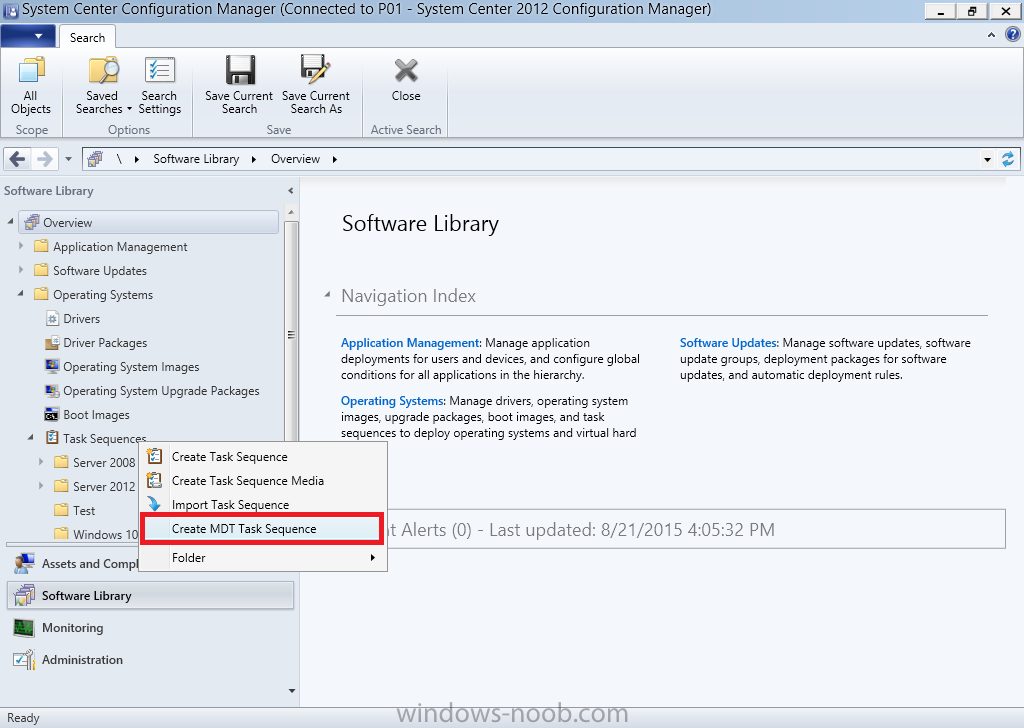Close the active search with Close icon
This screenshot has height=728, width=1024.
(x=406, y=71)
